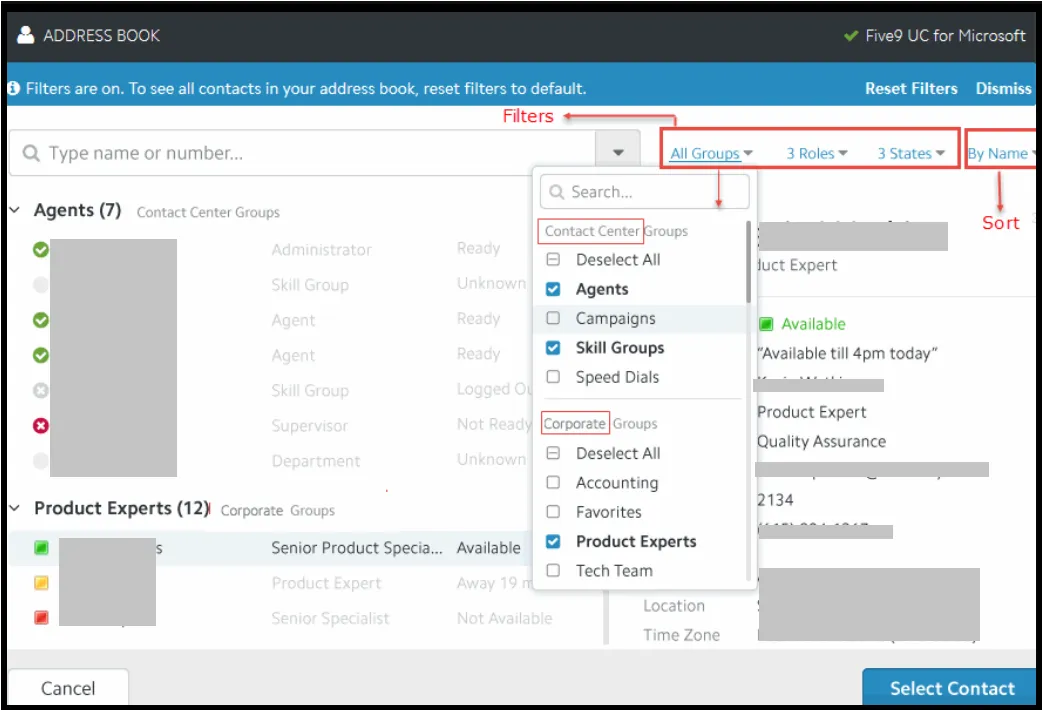Collapse the Agents (7) group
The image size is (1042, 710).
[x=15, y=211]
